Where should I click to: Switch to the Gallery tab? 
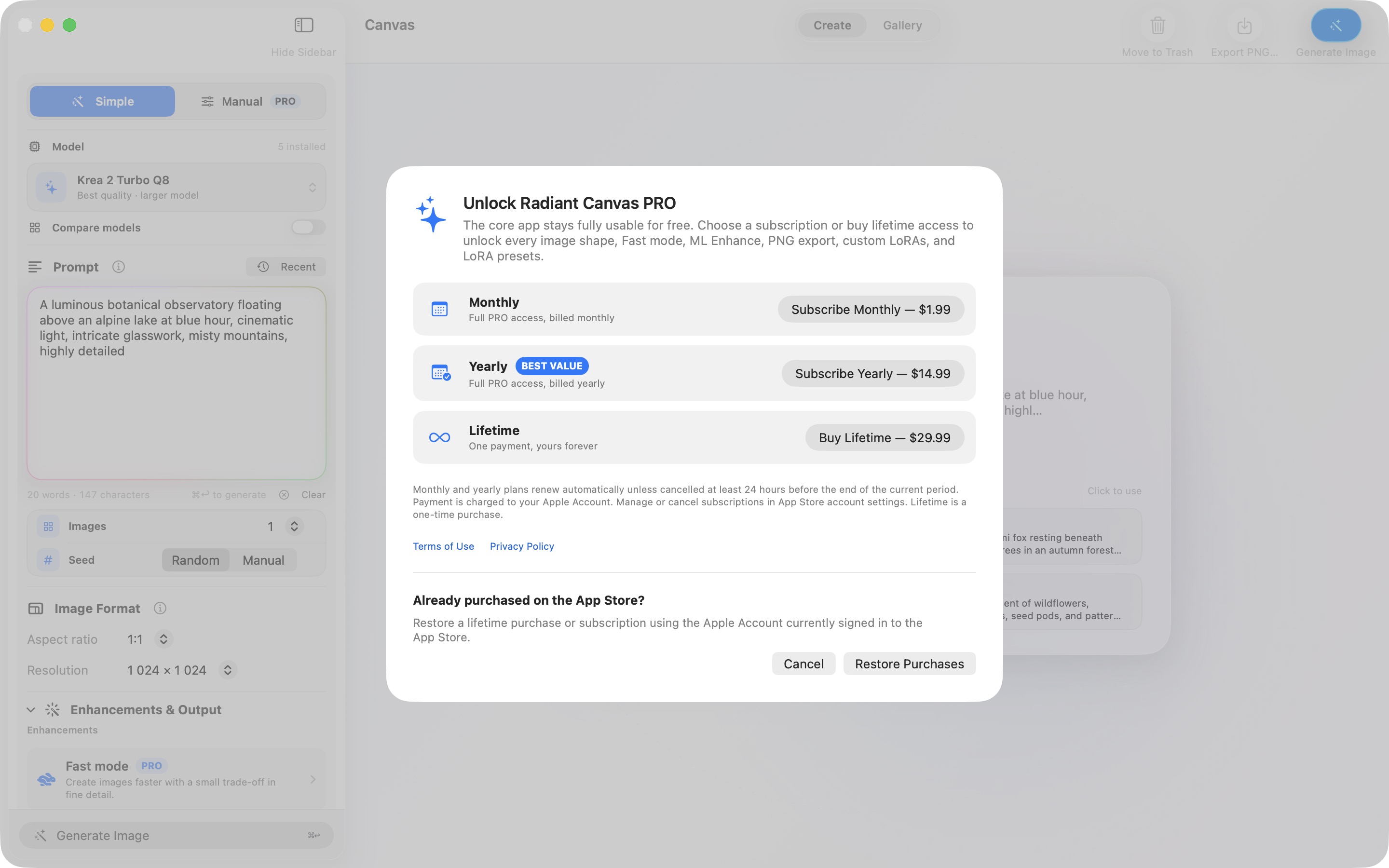[902, 25]
